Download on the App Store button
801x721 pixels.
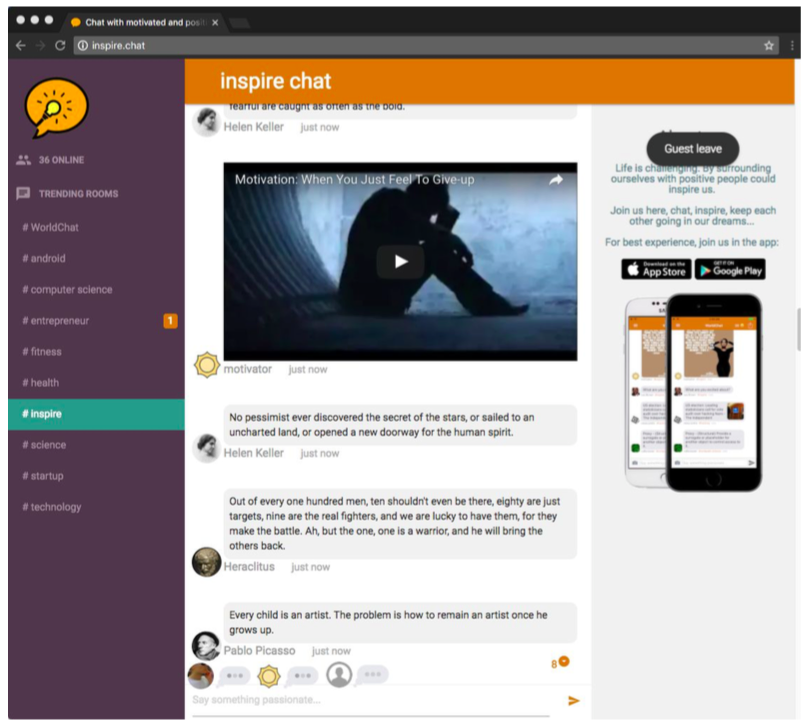click(x=655, y=269)
